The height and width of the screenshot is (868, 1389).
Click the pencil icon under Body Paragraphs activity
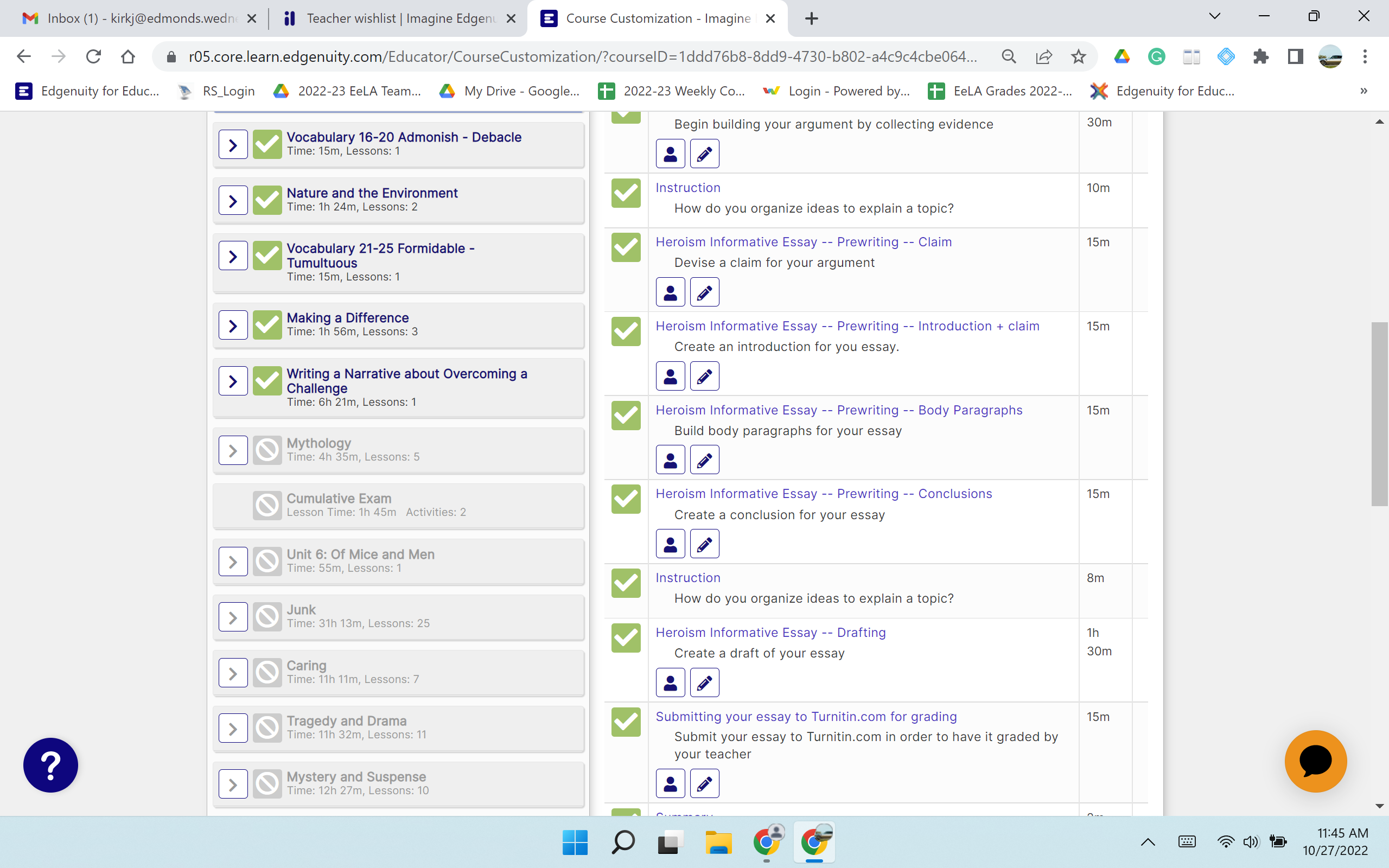pos(704,461)
